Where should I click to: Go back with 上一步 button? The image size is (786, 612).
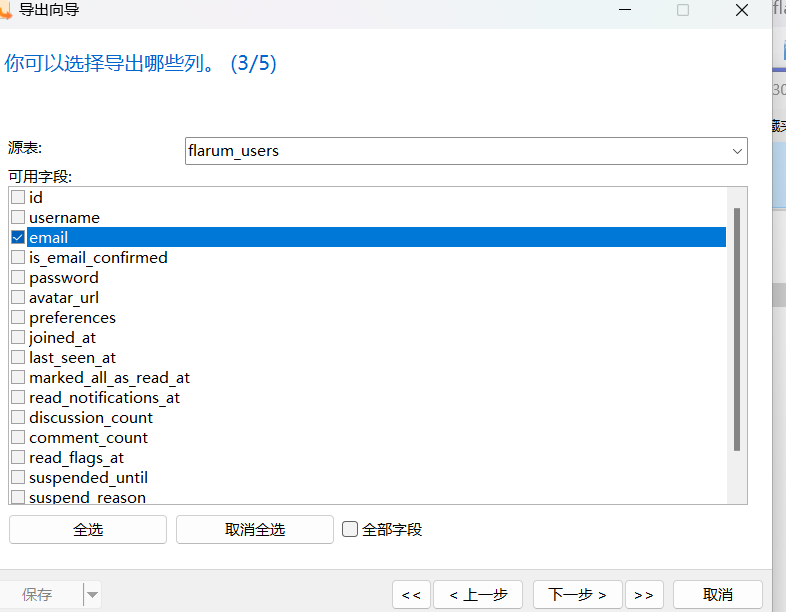[478, 595]
